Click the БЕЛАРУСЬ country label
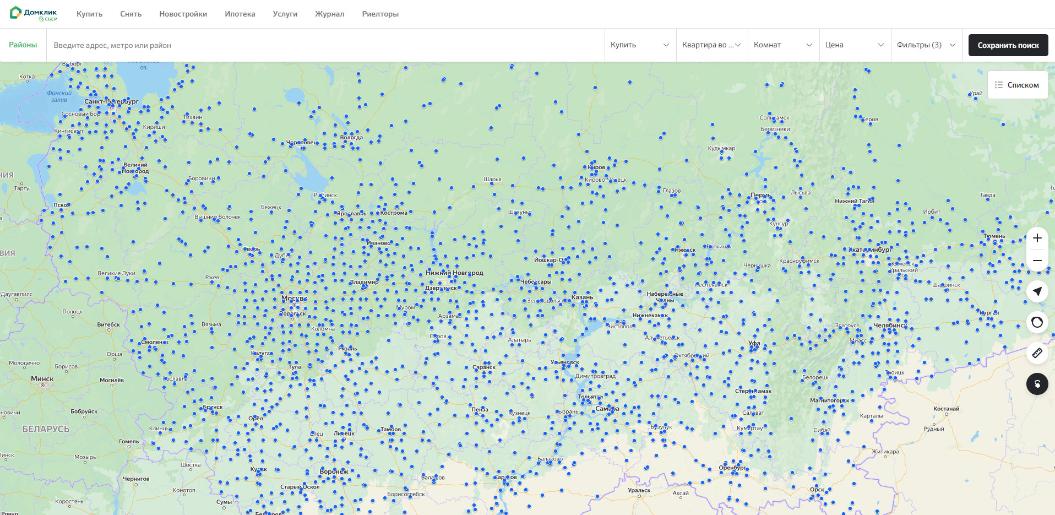Image resolution: width=1055 pixels, height=515 pixels. pyautogui.click(x=46, y=429)
